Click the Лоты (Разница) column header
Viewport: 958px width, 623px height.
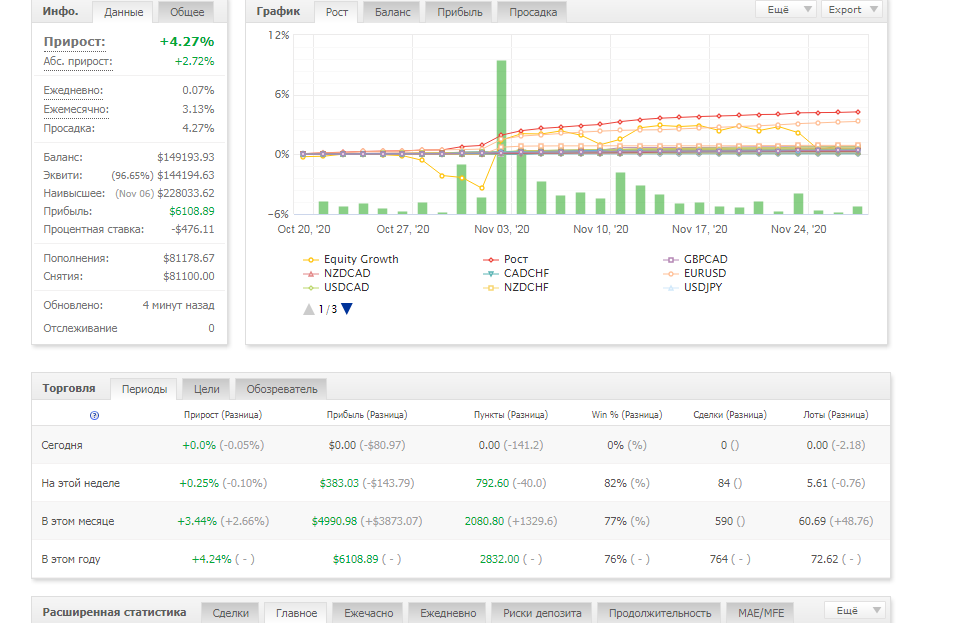tap(836, 415)
